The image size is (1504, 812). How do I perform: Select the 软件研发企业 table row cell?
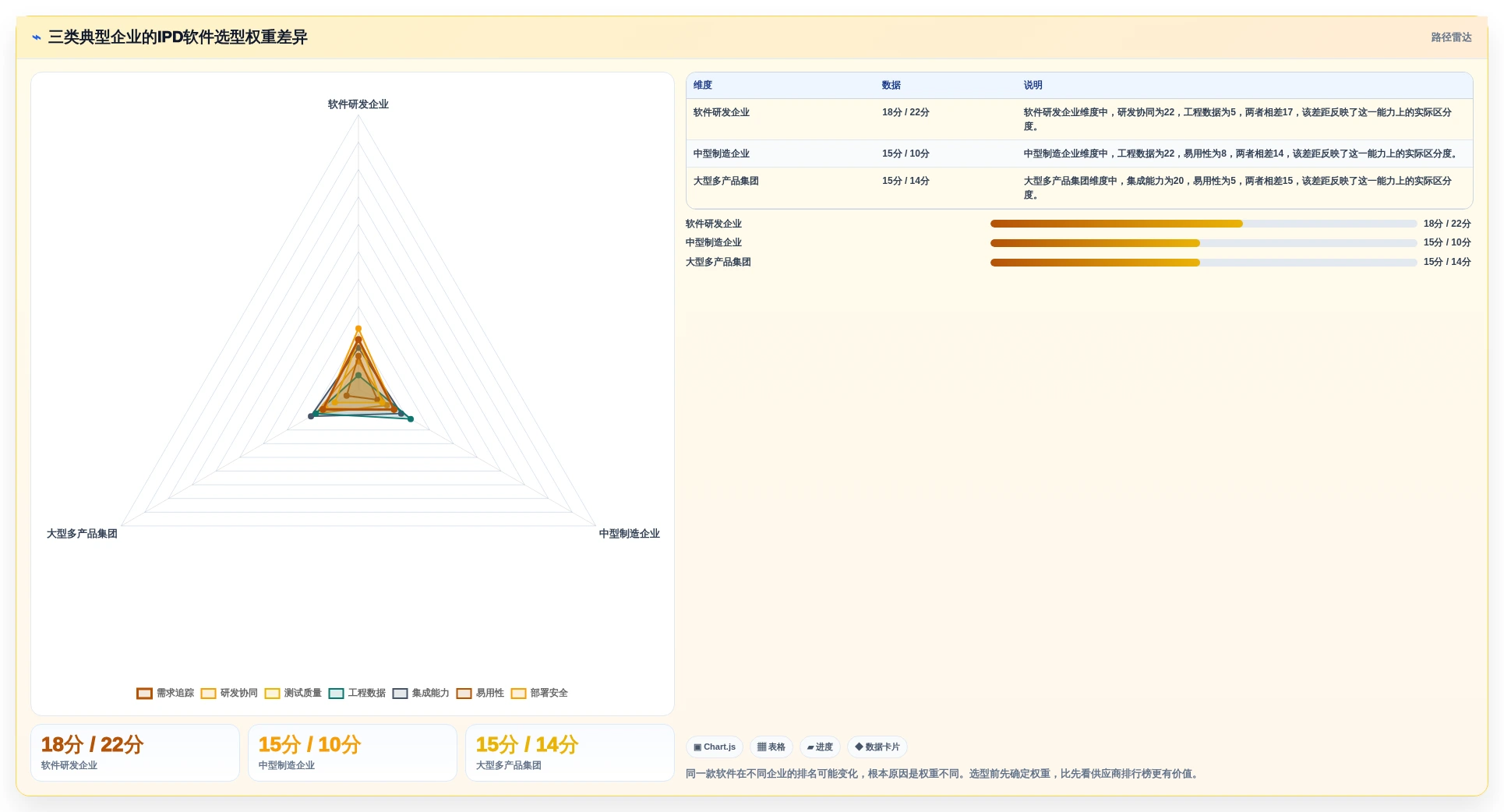tap(722, 112)
